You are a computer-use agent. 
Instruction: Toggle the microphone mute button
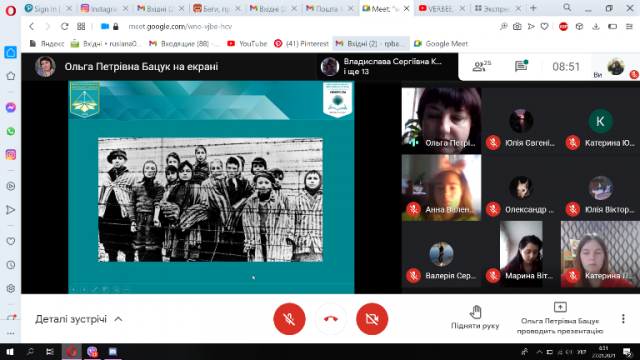click(289, 319)
